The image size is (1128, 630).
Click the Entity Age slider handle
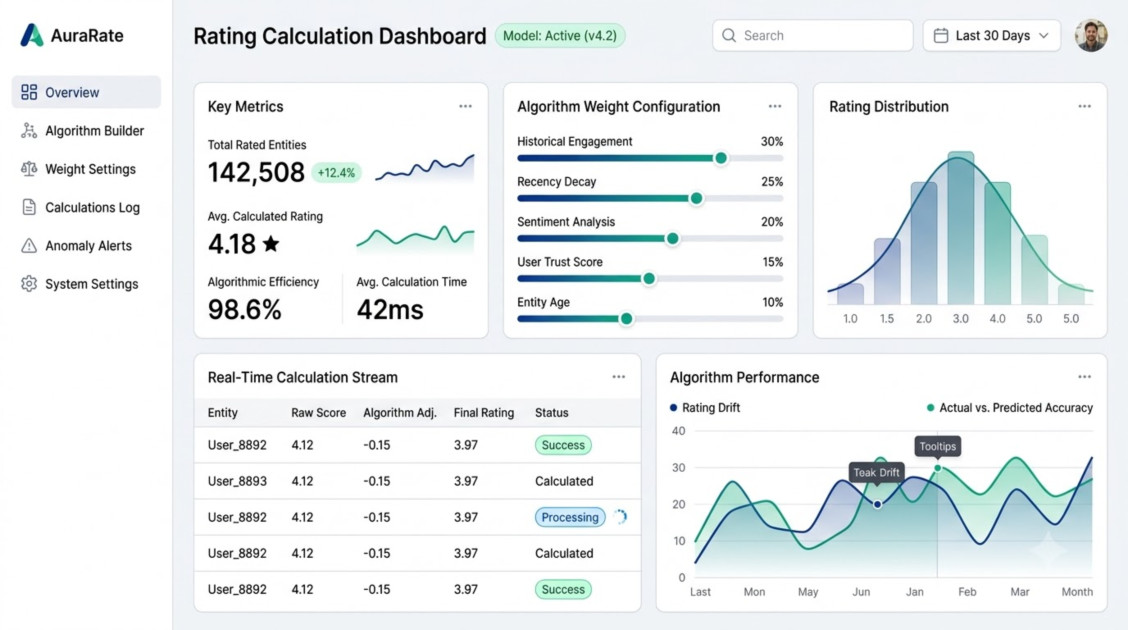pyautogui.click(x=626, y=319)
